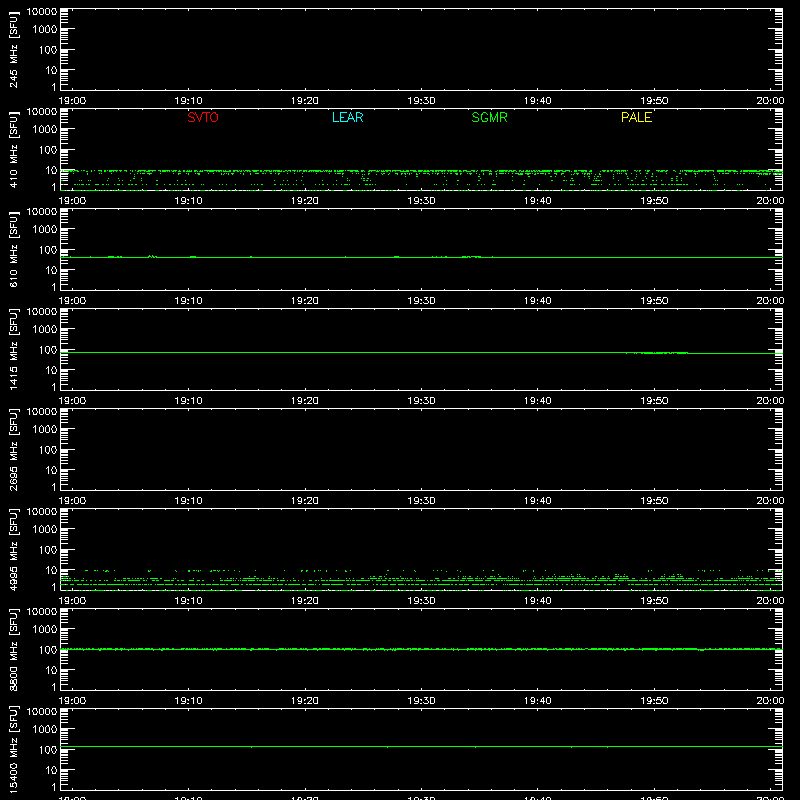Screen dimensions: 800x800
Task: Click the yellow PALE station label
Action: click(x=636, y=117)
